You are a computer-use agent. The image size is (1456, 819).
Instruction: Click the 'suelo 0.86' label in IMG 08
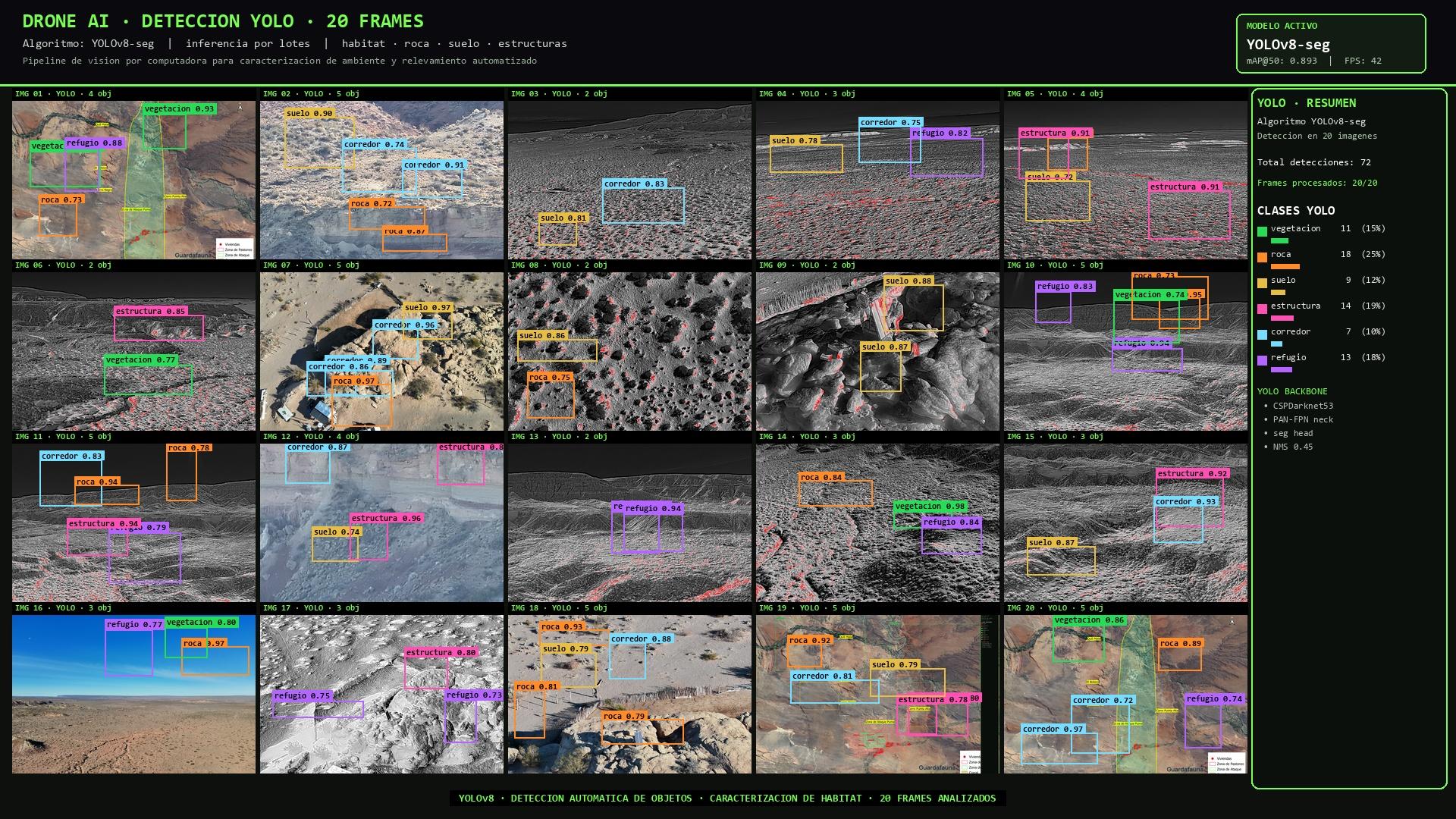point(542,335)
